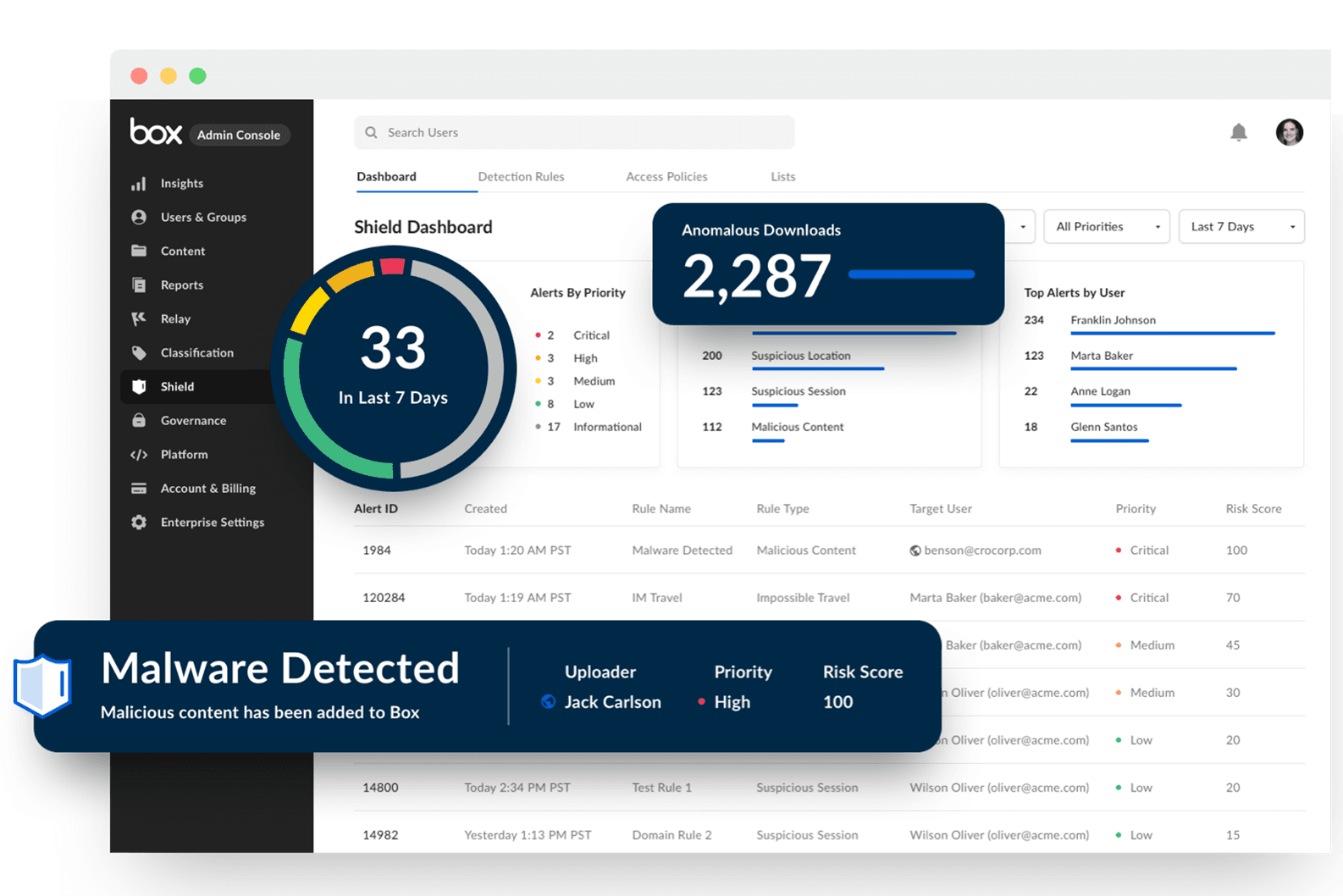Switch to the Access Policies tab
1343x896 pixels.
666,177
